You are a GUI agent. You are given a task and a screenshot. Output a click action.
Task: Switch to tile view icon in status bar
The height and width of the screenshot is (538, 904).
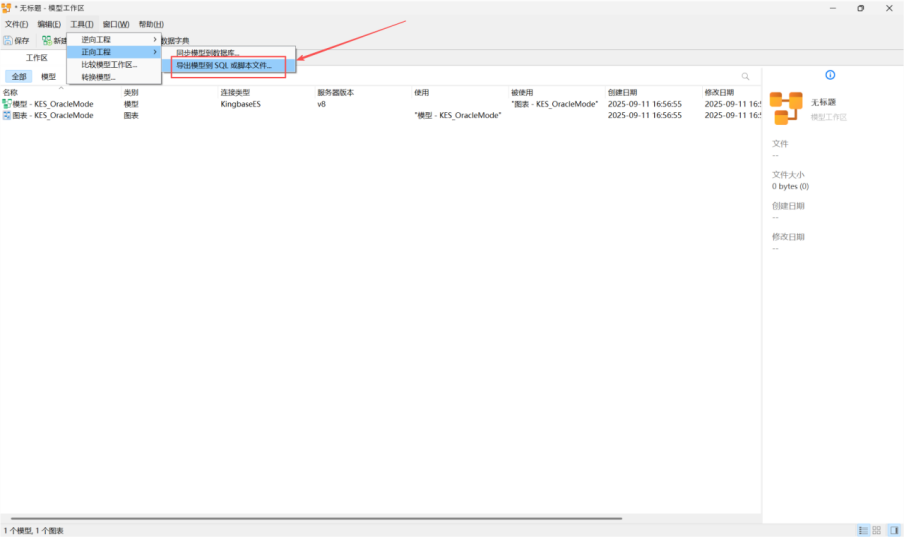(877, 530)
